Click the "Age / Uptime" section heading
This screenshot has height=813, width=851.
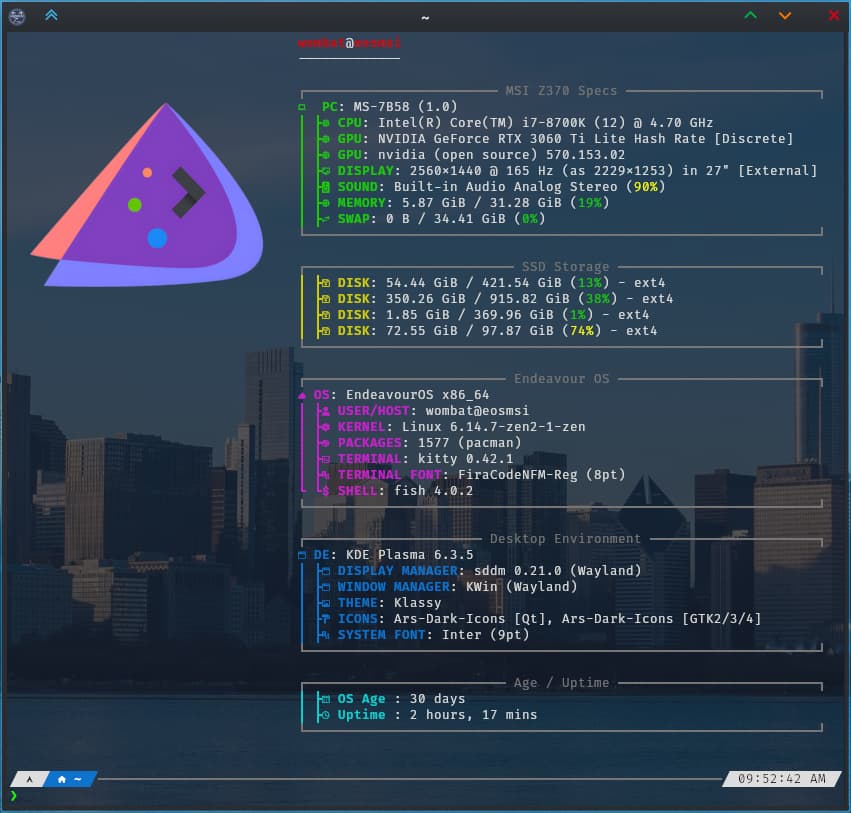coord(561,683)
